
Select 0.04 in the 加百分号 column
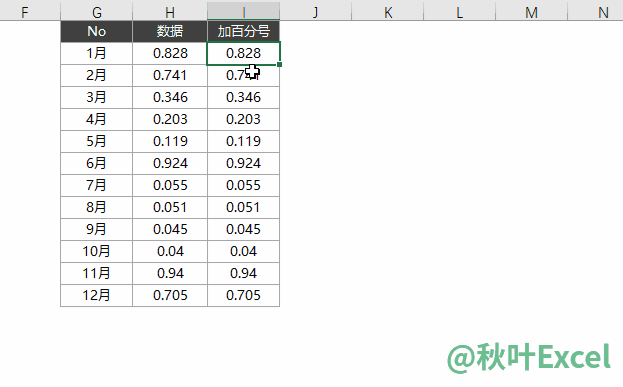pyautogui.click(x=244, y=251)
